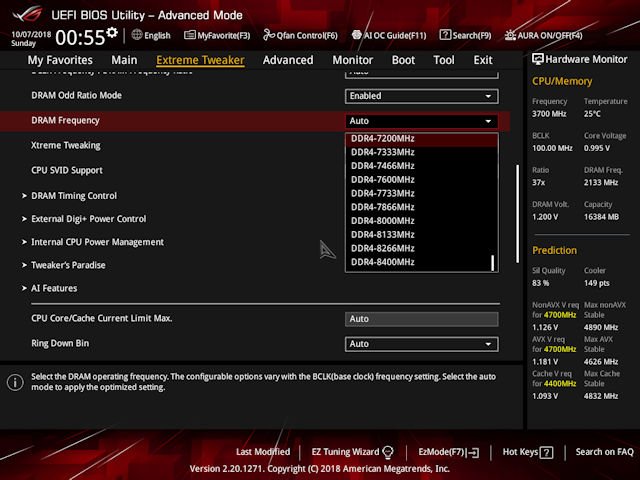Click the main settings page scrollbar
The height and width of the screenshot is (480, 640).
coord(518,213)
